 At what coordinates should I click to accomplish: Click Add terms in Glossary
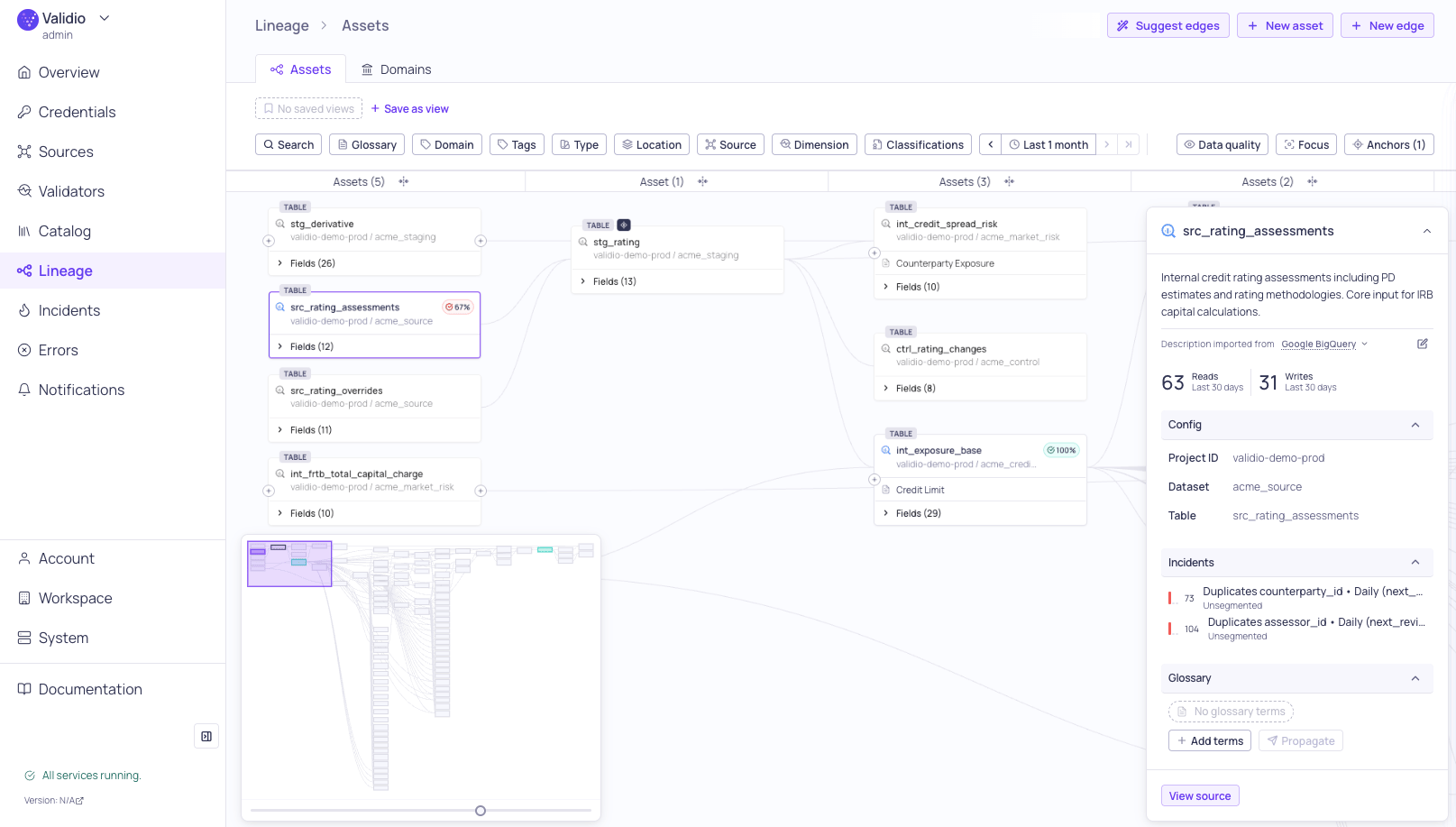[1209, 740]
